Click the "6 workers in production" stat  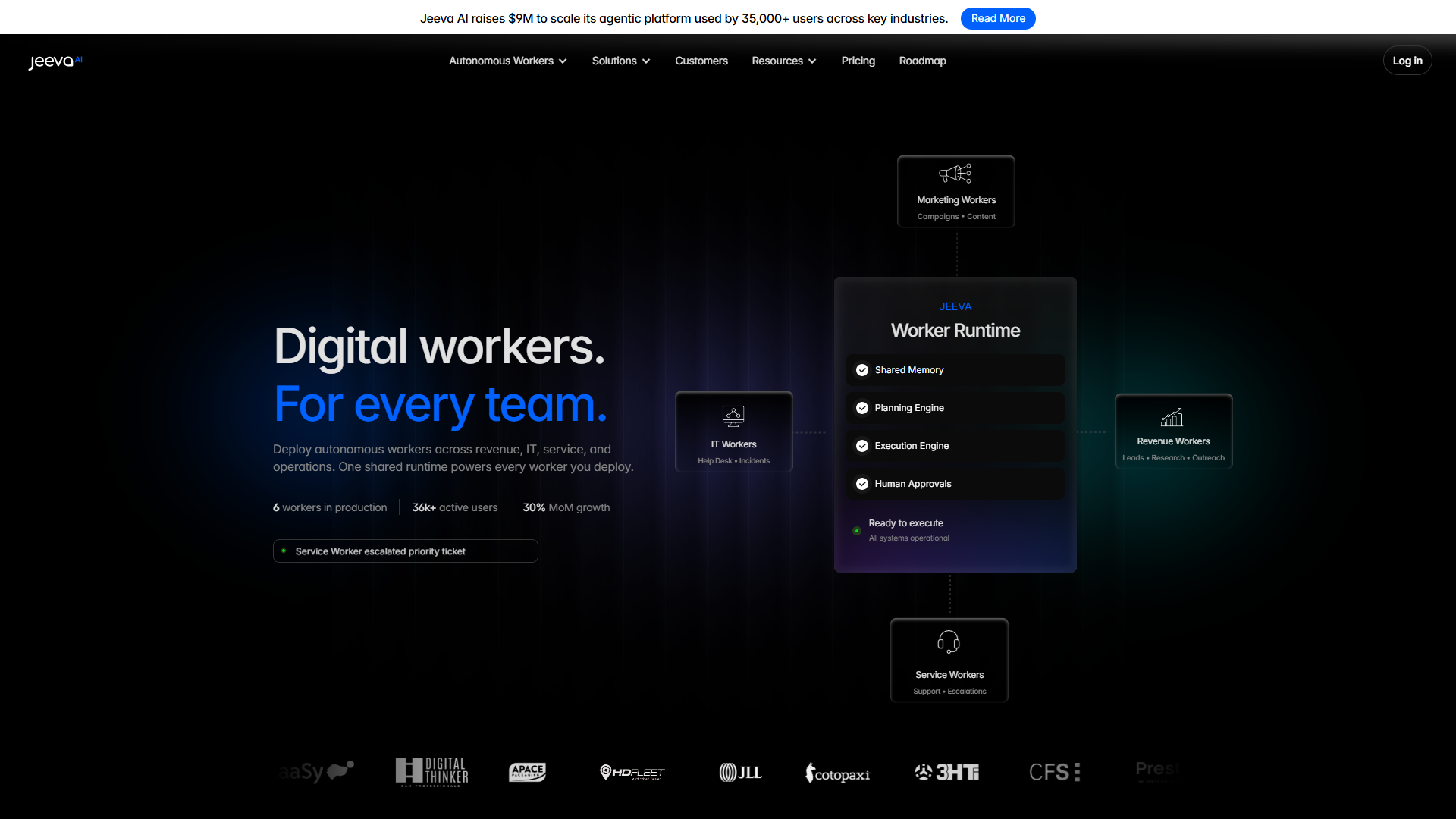[x=330, y=507]
